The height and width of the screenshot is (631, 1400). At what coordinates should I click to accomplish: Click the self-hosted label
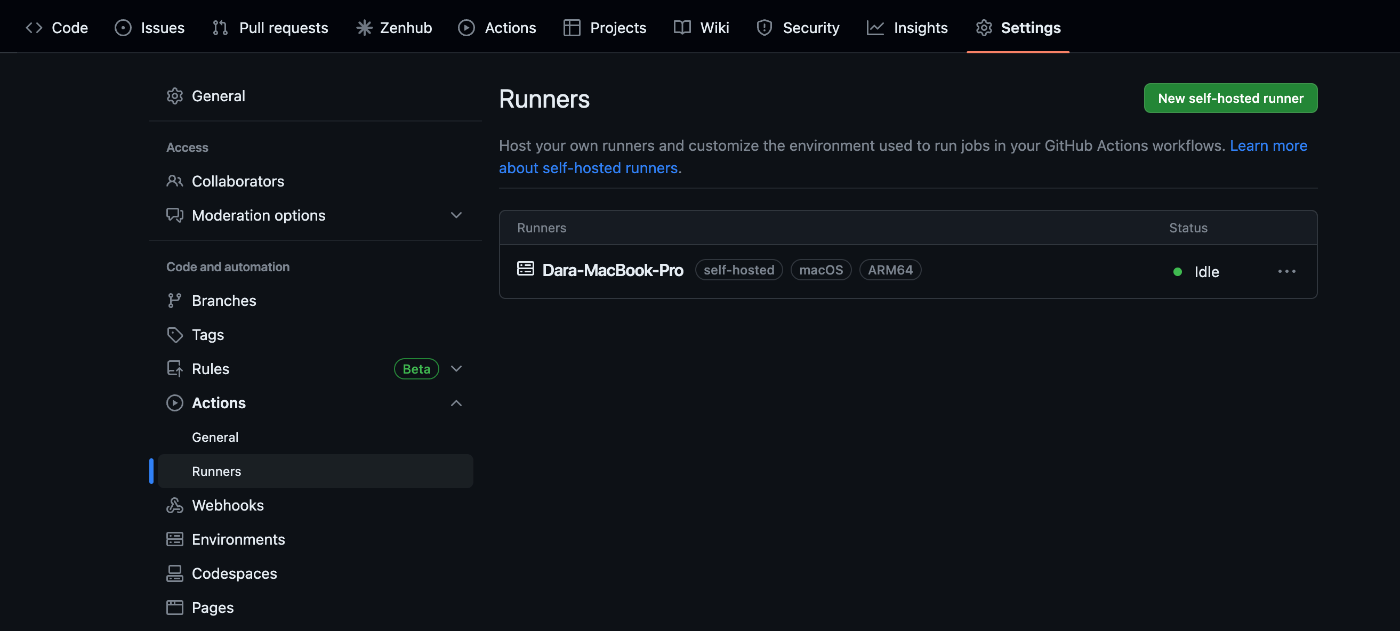pos(739,270)
